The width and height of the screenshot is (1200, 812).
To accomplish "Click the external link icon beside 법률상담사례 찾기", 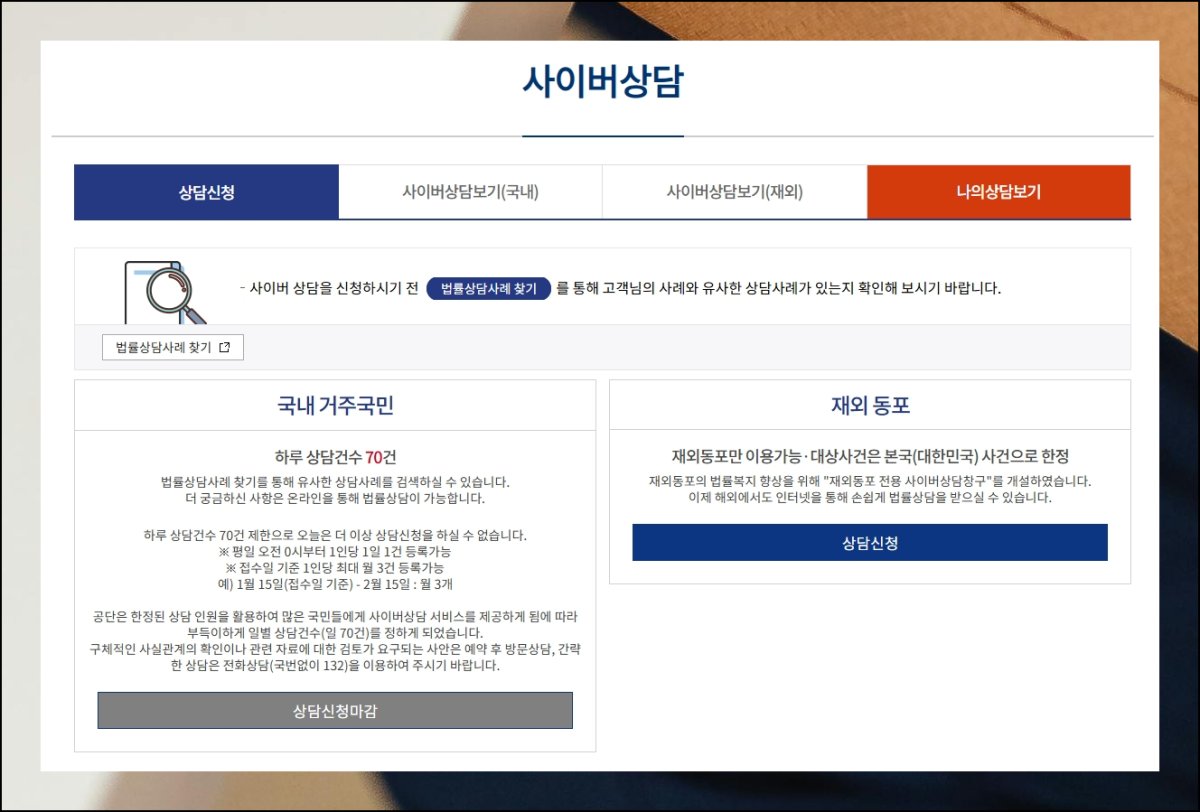I will [x=225, y=347].
